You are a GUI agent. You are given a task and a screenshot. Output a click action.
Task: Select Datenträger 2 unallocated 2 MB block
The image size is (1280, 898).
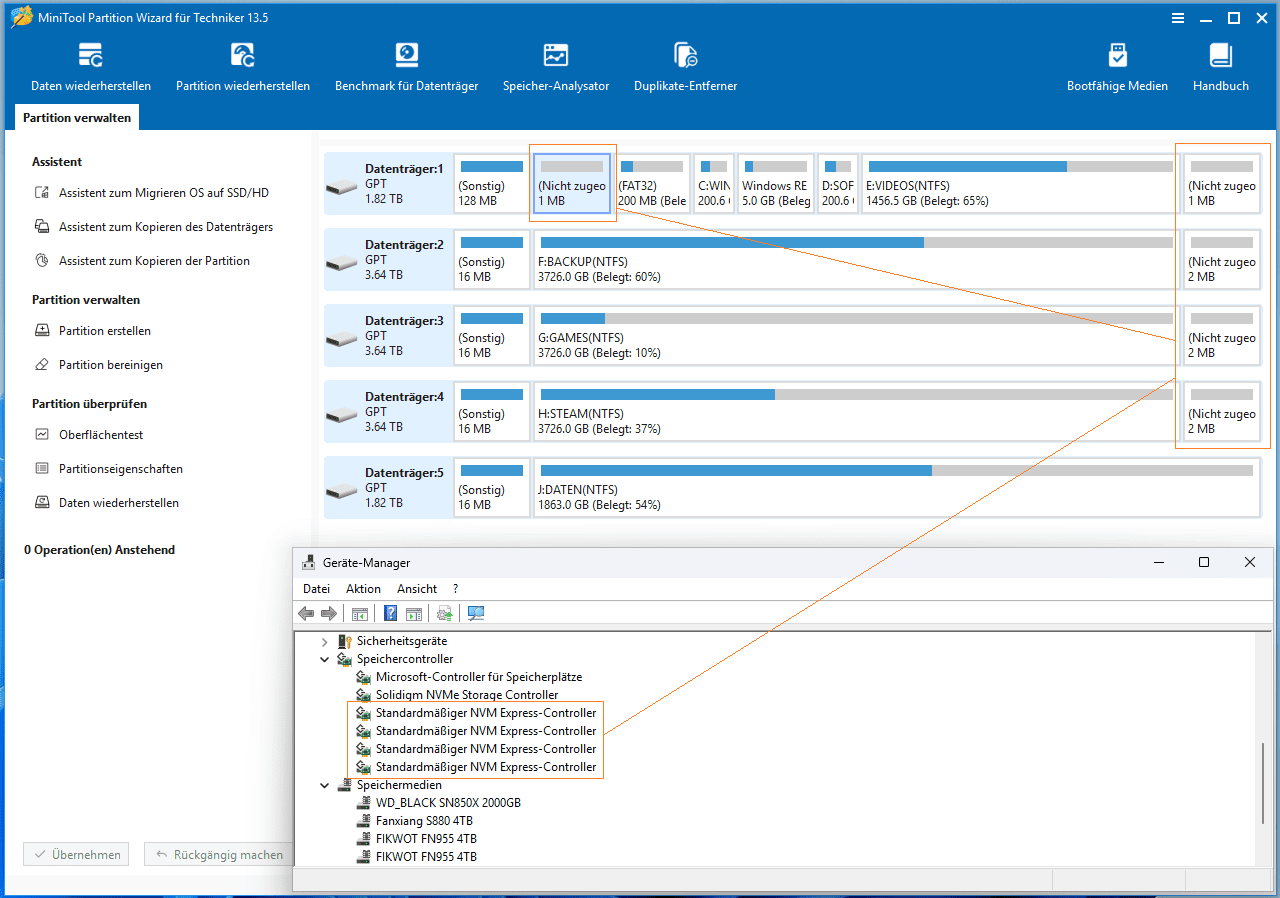pyautogui.click(x=1222, y=260)
